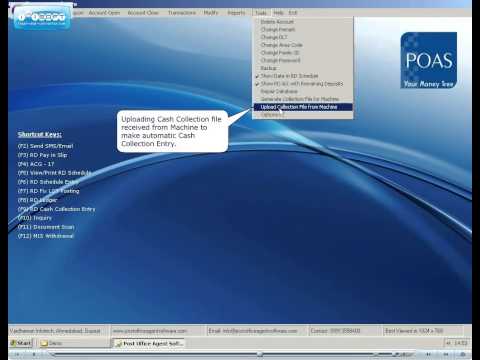Choose Delete Account from Tools menu
Screen dimensions: 480x360
[x=277, y=22]
